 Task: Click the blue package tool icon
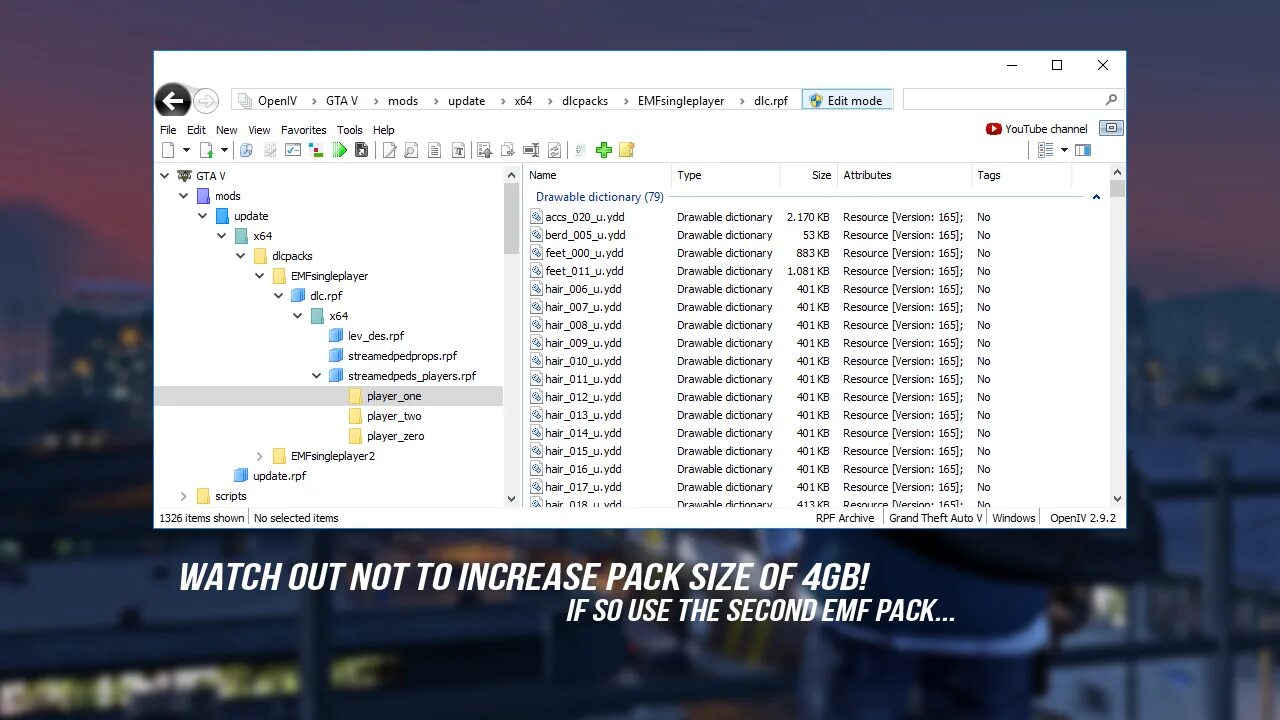[246, 150]
